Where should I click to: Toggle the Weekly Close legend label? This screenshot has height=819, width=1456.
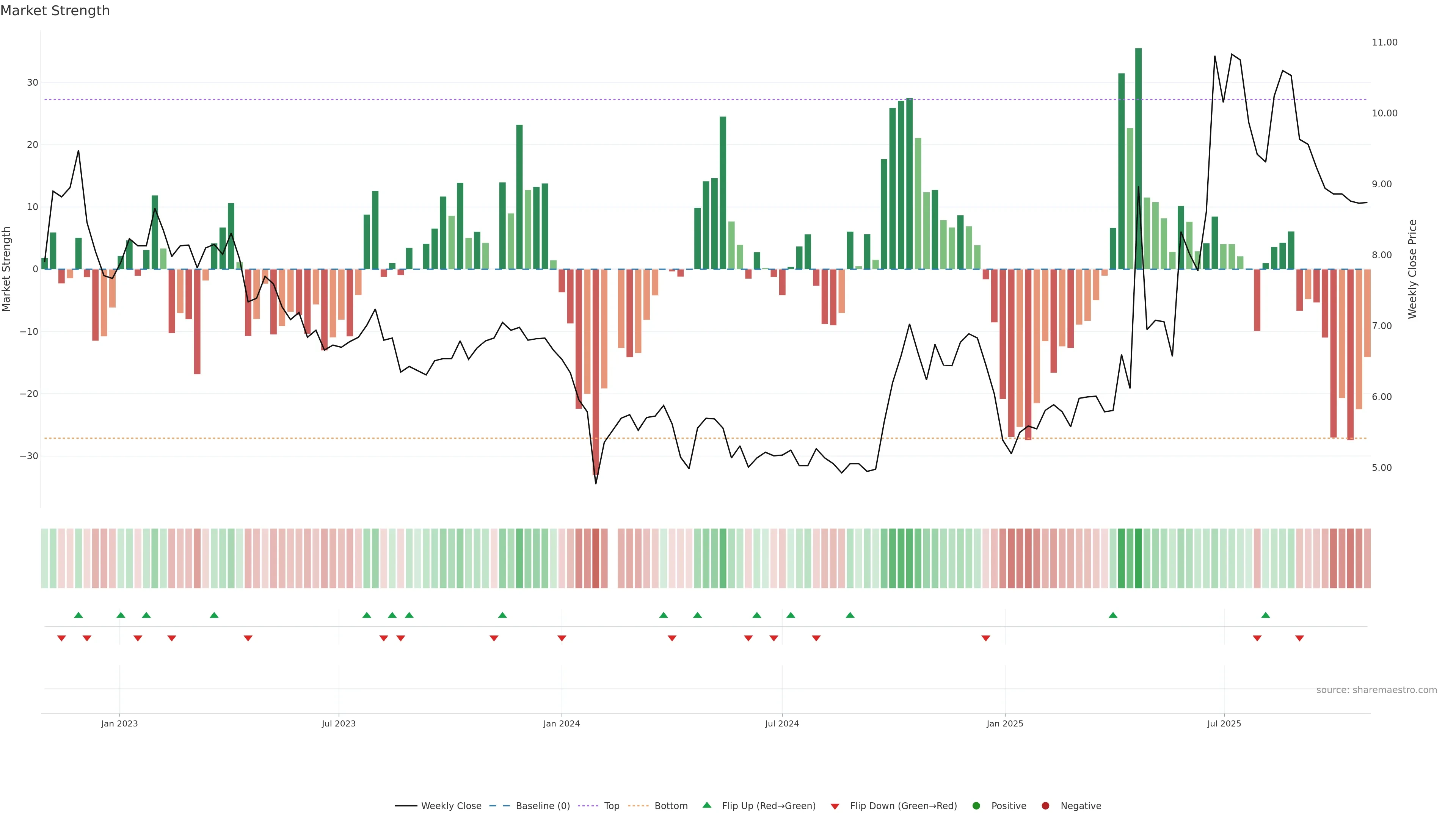451,805
